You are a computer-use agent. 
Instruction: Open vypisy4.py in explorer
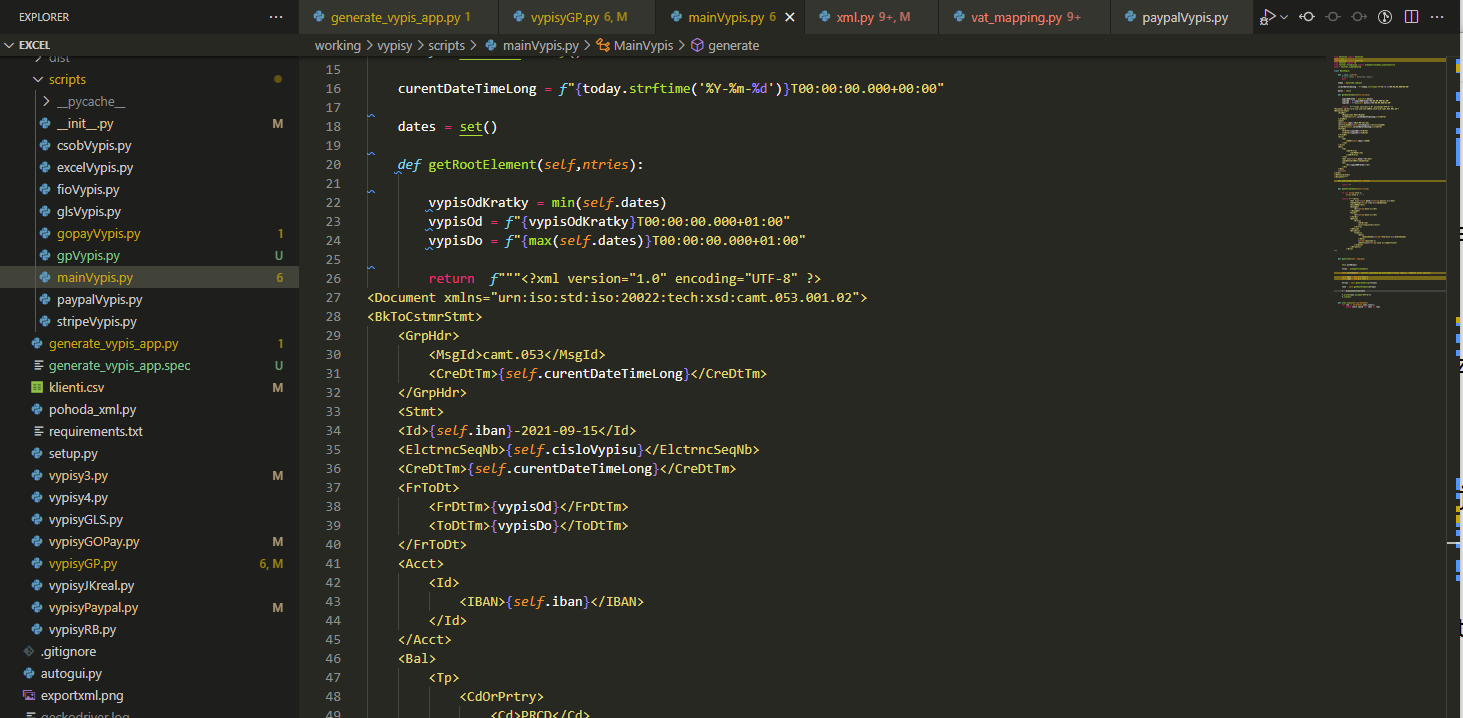149,497
